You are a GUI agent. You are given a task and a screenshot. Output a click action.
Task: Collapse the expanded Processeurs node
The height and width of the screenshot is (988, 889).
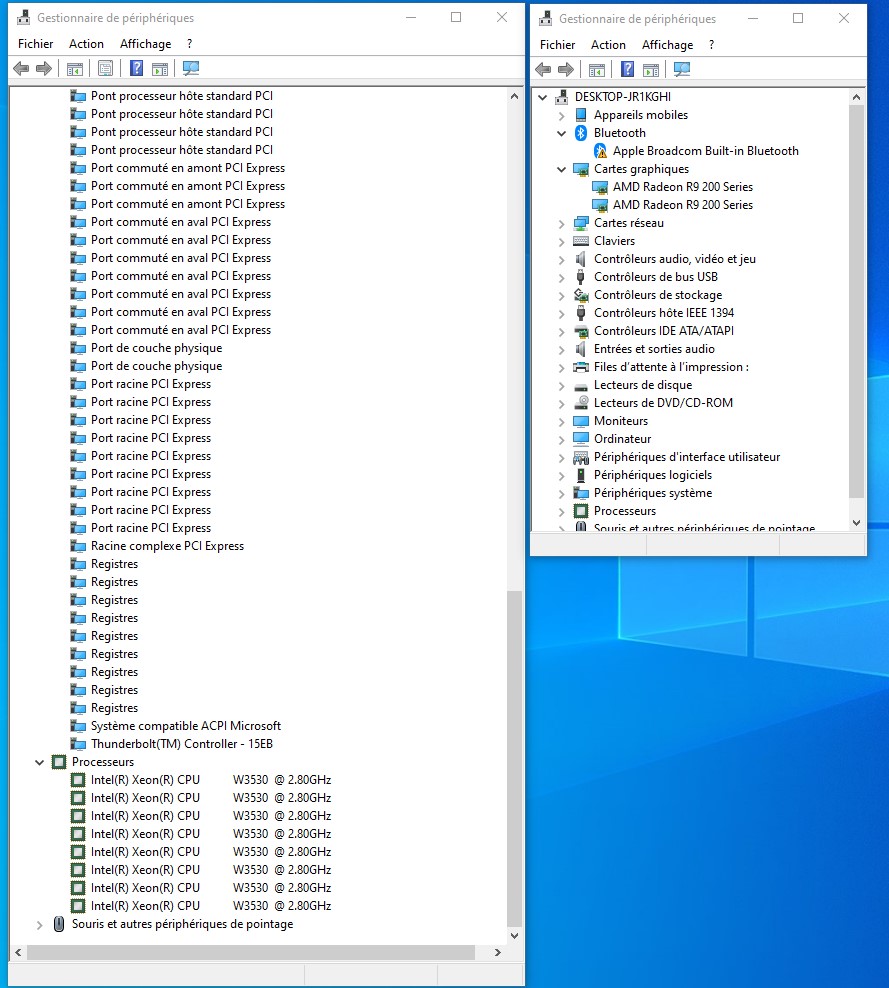coord(40,762)
